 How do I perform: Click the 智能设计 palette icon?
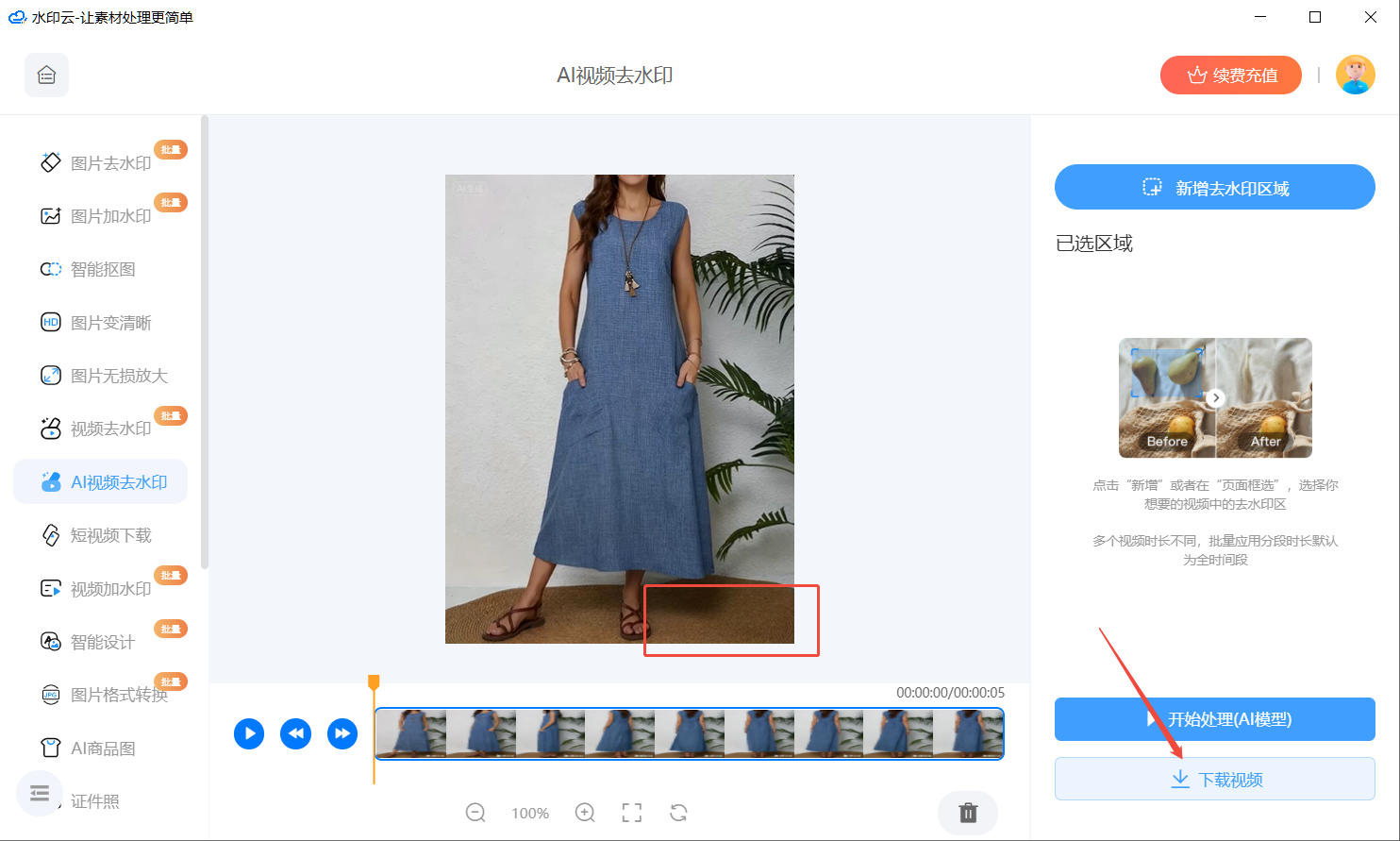[x=51, y=642]
